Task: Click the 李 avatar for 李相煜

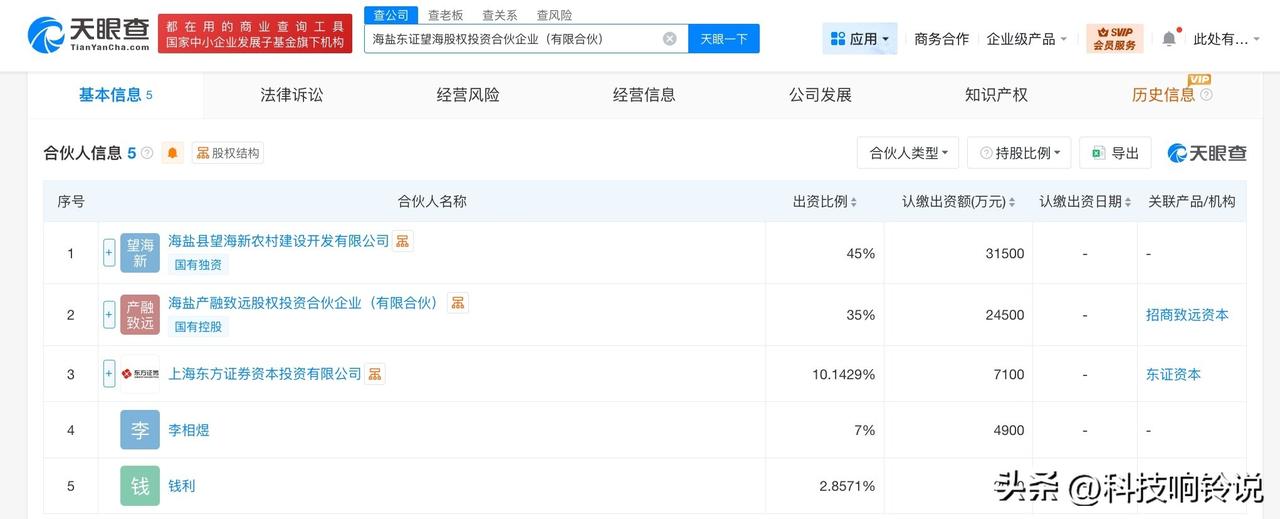Action: pyautogui.click(x=140, y=430)
